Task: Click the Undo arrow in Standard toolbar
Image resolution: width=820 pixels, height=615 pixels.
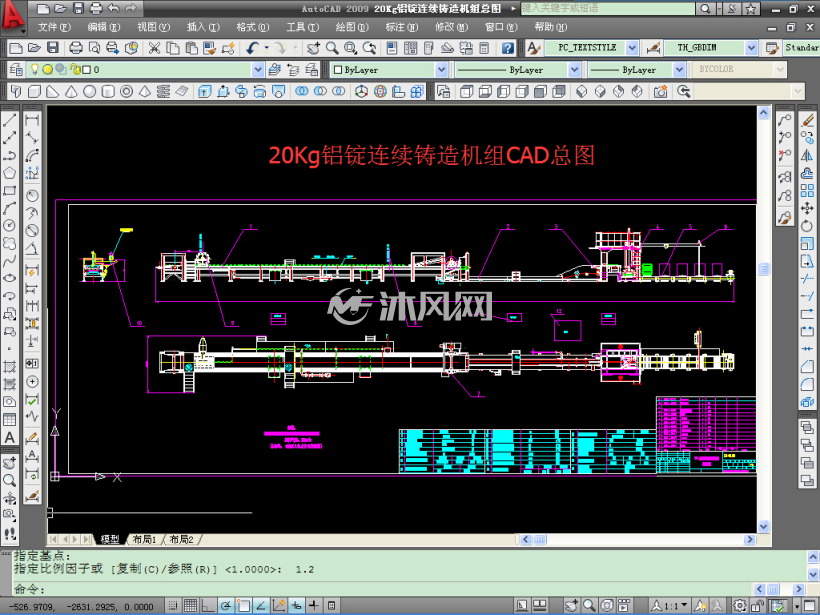Action: click(x=252, y=48)
